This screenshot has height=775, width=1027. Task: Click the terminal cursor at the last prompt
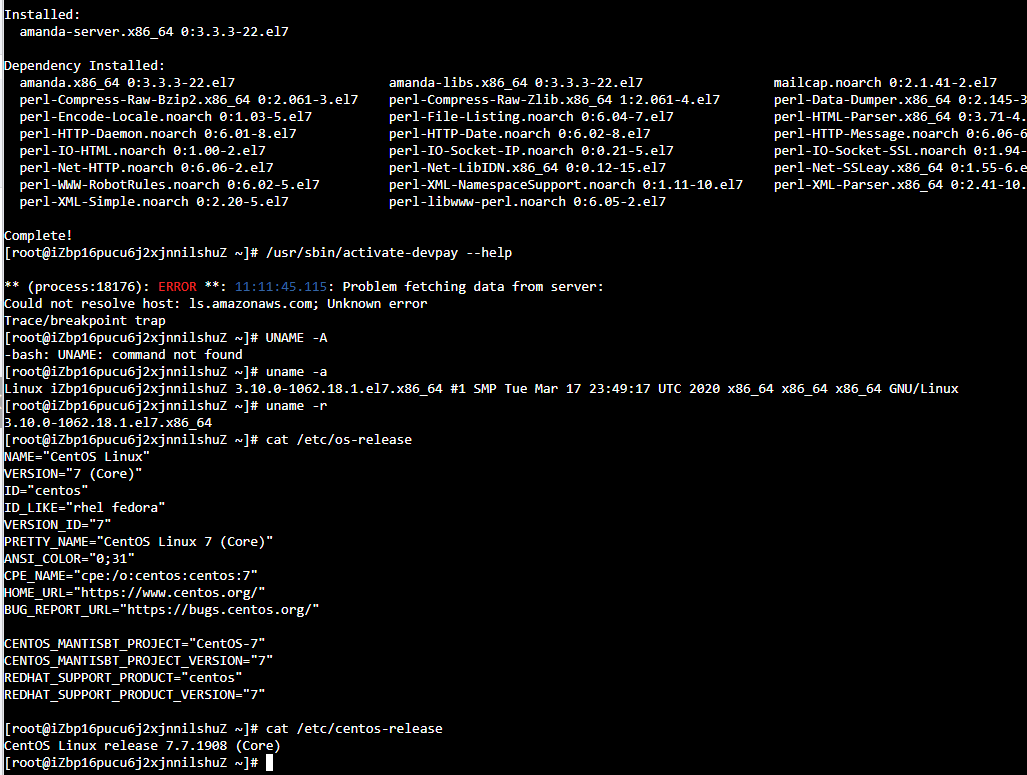269,763
